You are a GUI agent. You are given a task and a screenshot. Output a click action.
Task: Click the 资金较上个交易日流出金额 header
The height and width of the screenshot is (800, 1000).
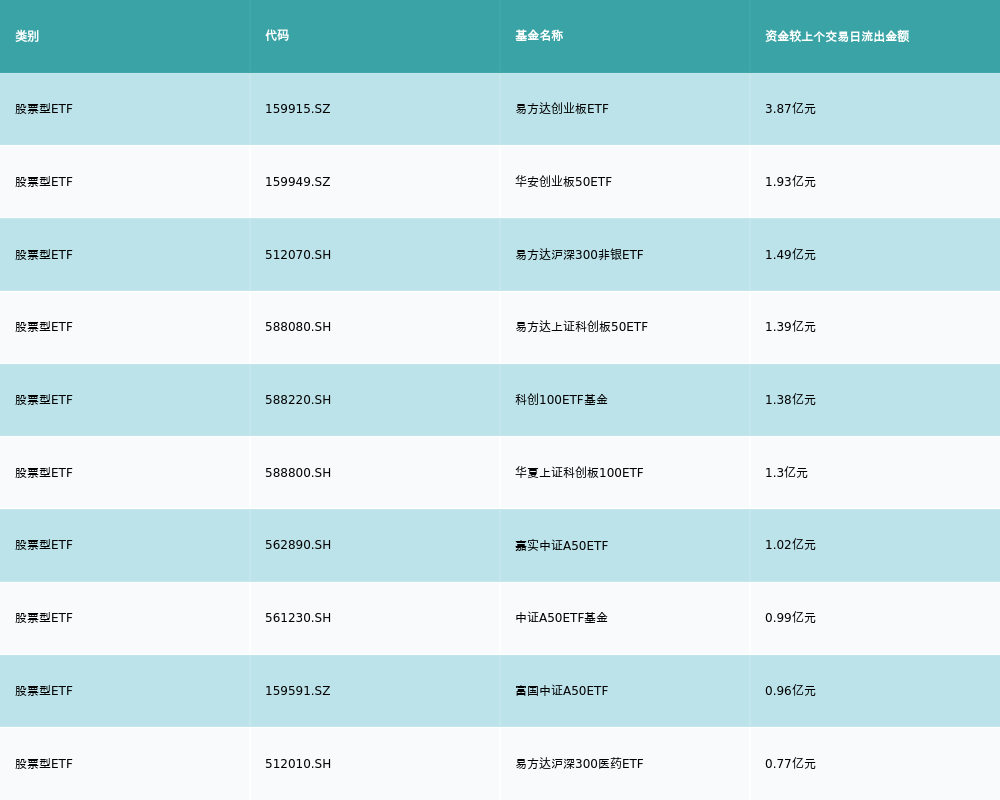pyautogui.click(x=837, y=36)
